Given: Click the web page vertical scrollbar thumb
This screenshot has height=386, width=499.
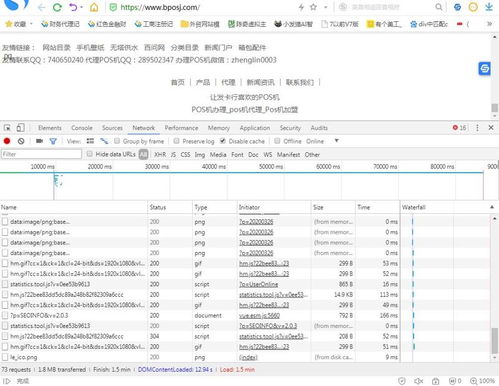Looking at the screenshot, I should point(494,108).
